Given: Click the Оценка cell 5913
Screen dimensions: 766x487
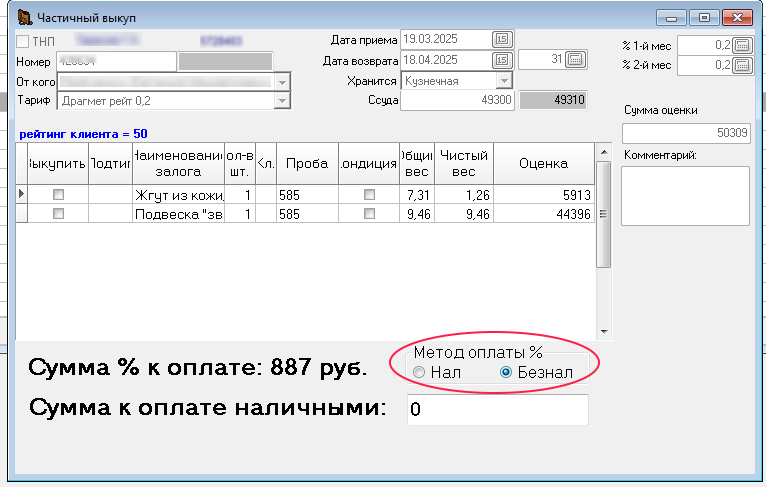Looking at the screenshot, I should click(544, 195).
